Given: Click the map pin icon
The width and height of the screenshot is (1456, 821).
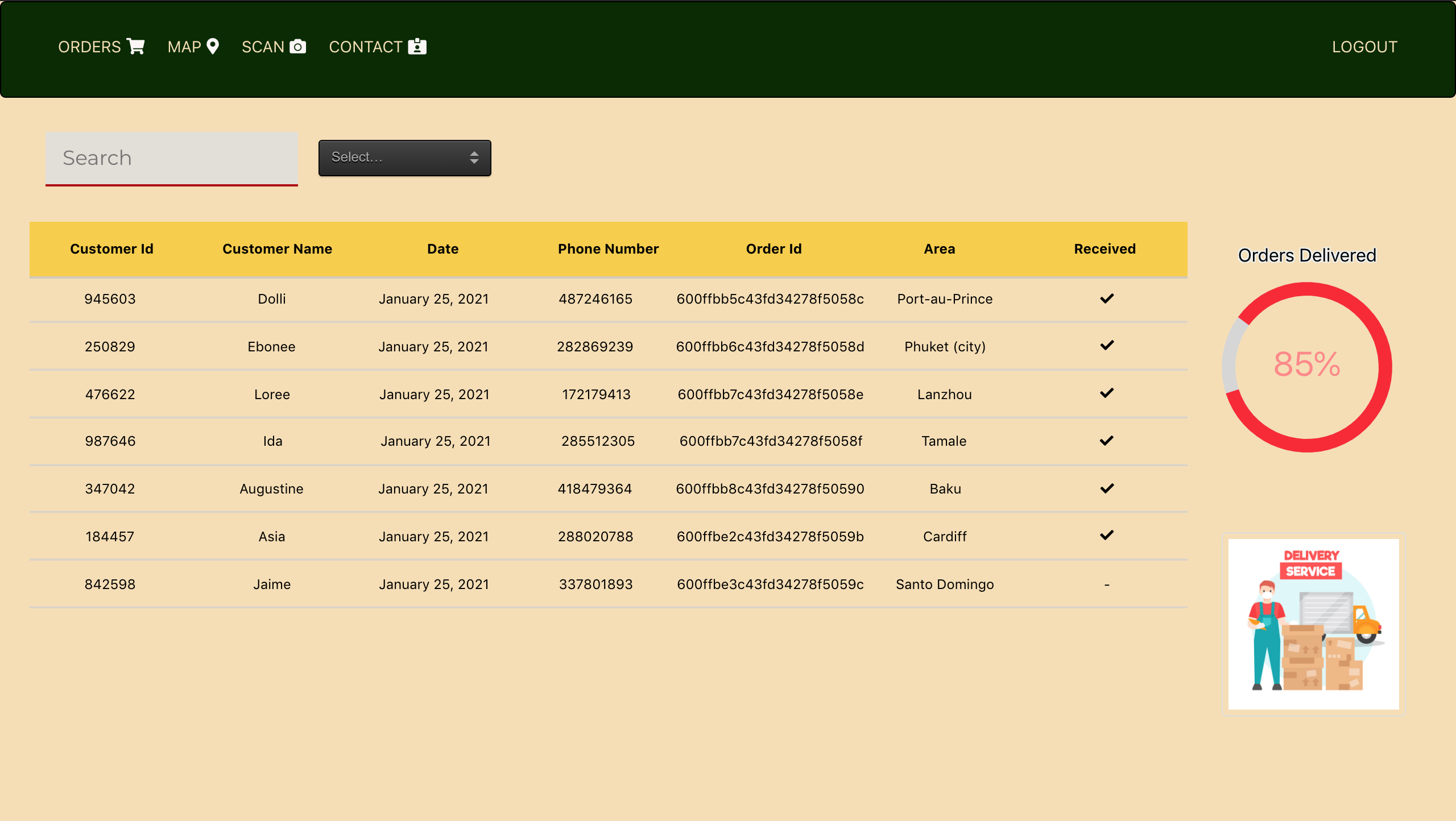Looking at the screenshot, I should point(213,46).
